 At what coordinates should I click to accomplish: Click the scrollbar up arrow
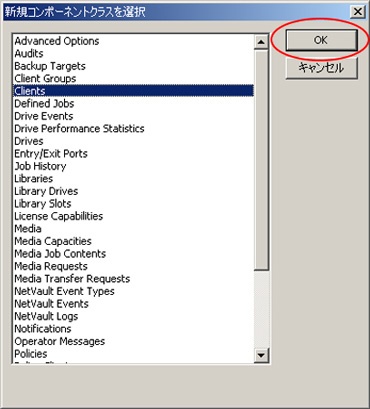point(261,42)
